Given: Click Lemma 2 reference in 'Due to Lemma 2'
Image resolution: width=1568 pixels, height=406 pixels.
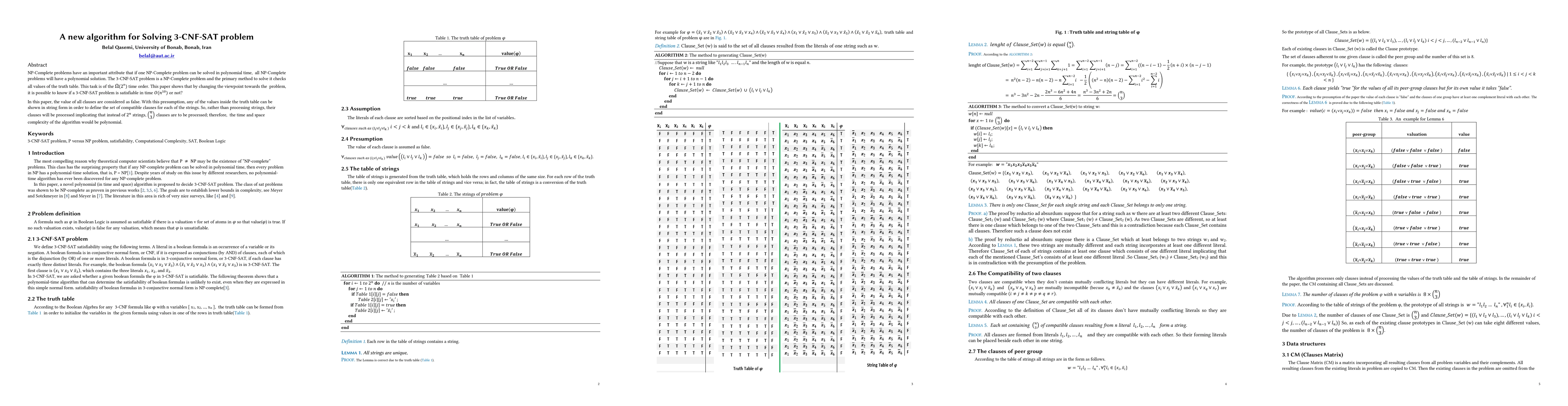Looking at the screenshot, I should pyautogui.click(x=1306, y=315).
